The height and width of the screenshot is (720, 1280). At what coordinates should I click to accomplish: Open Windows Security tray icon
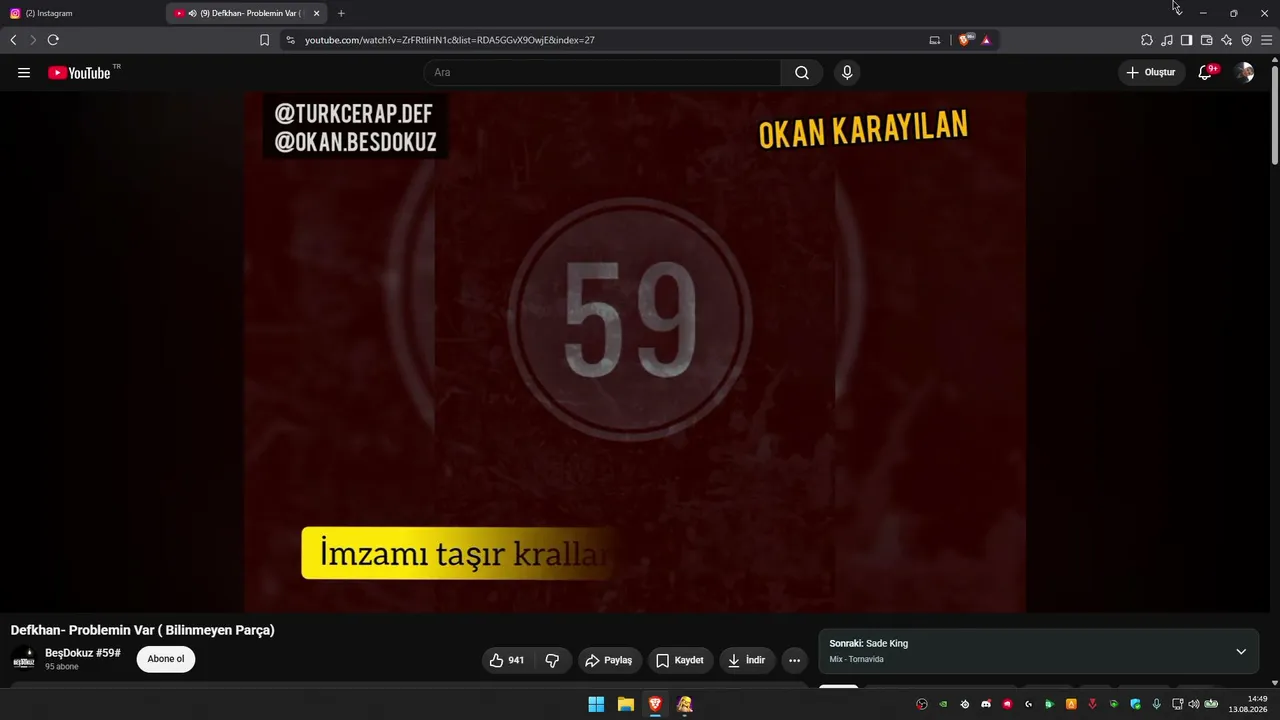click(x=1135, y=704)
